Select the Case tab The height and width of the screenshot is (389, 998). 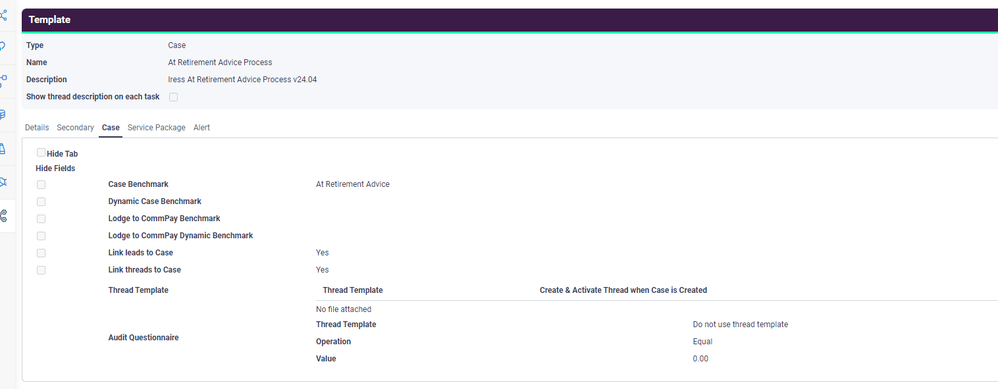point(111,127)
